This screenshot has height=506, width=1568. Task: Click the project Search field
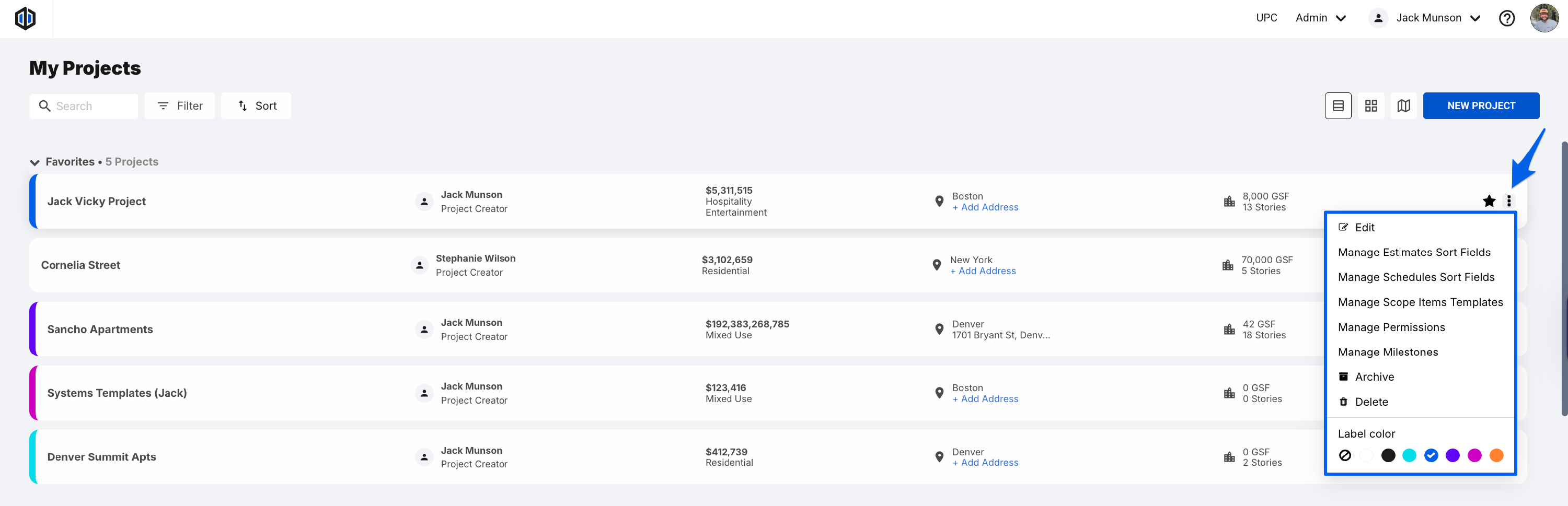(x=84, y=106)
